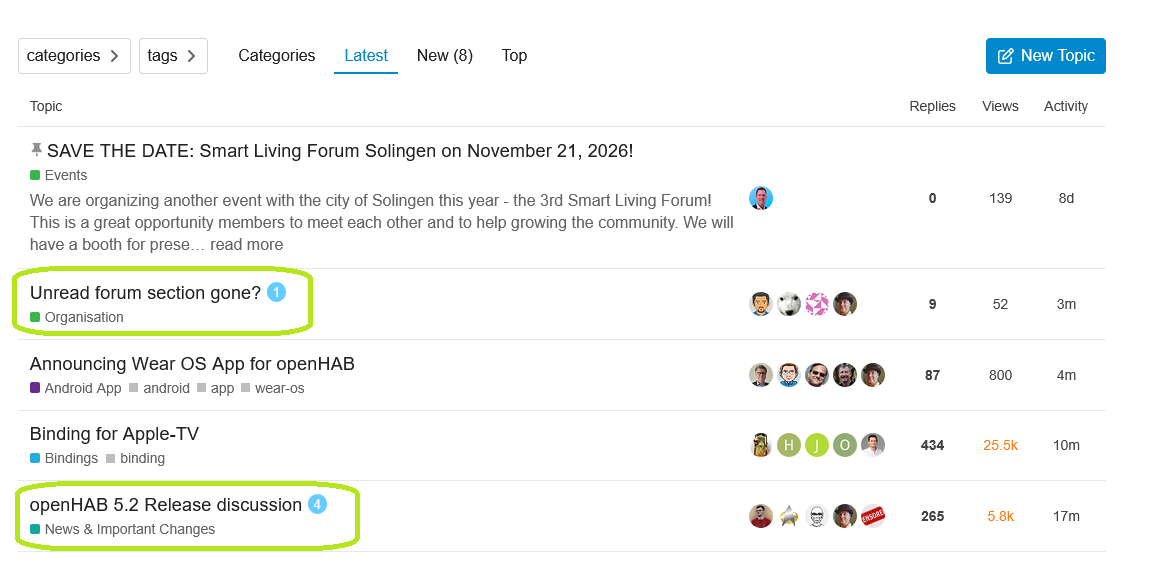Screen dimensions: 1149x570
Task: Sort topics by Activity column header
Action: point(1065,106)
